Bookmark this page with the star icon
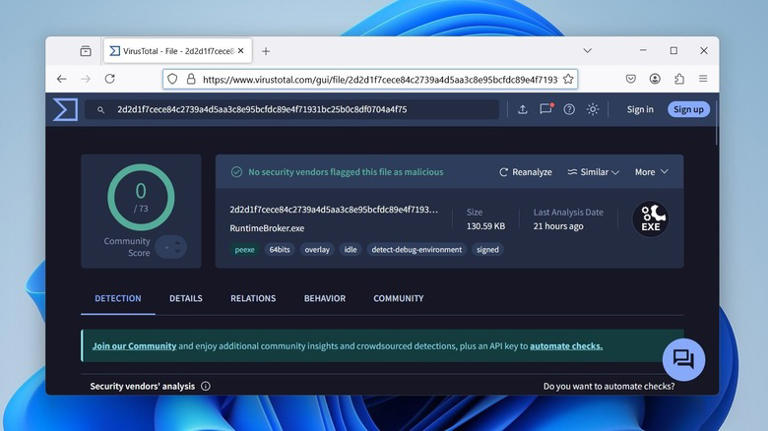Viewport: 768px width, 431px height. [x=568, y=79]
